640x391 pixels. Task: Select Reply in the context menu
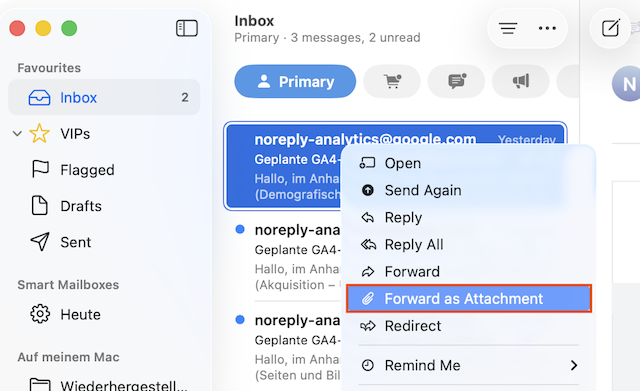point(469,217)
